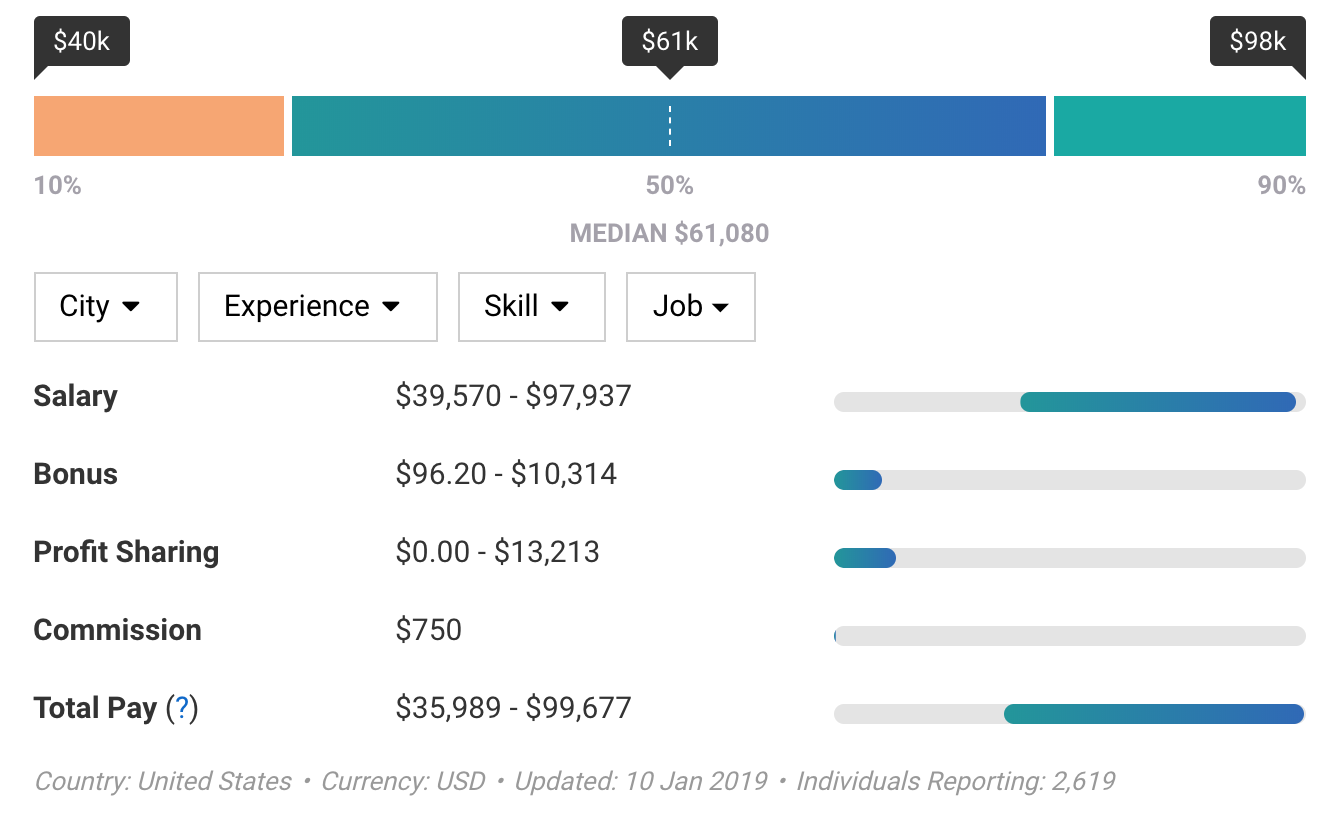The width and height of the screenshot is (1344, 818).
Task: Click the Individuals Reporting 2,619 text
Action: tap(955, 781)
